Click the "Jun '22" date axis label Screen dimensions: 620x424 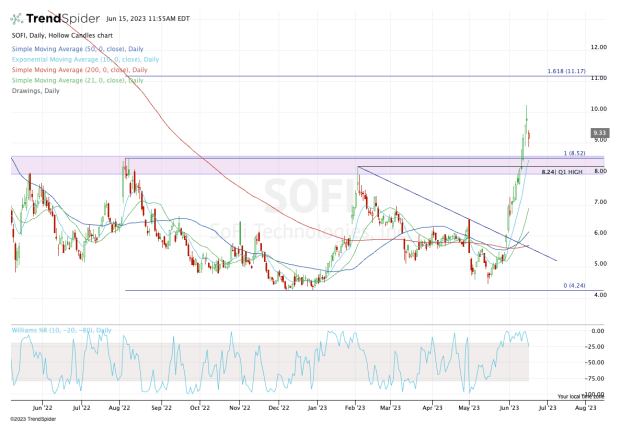tap(42, 408)
